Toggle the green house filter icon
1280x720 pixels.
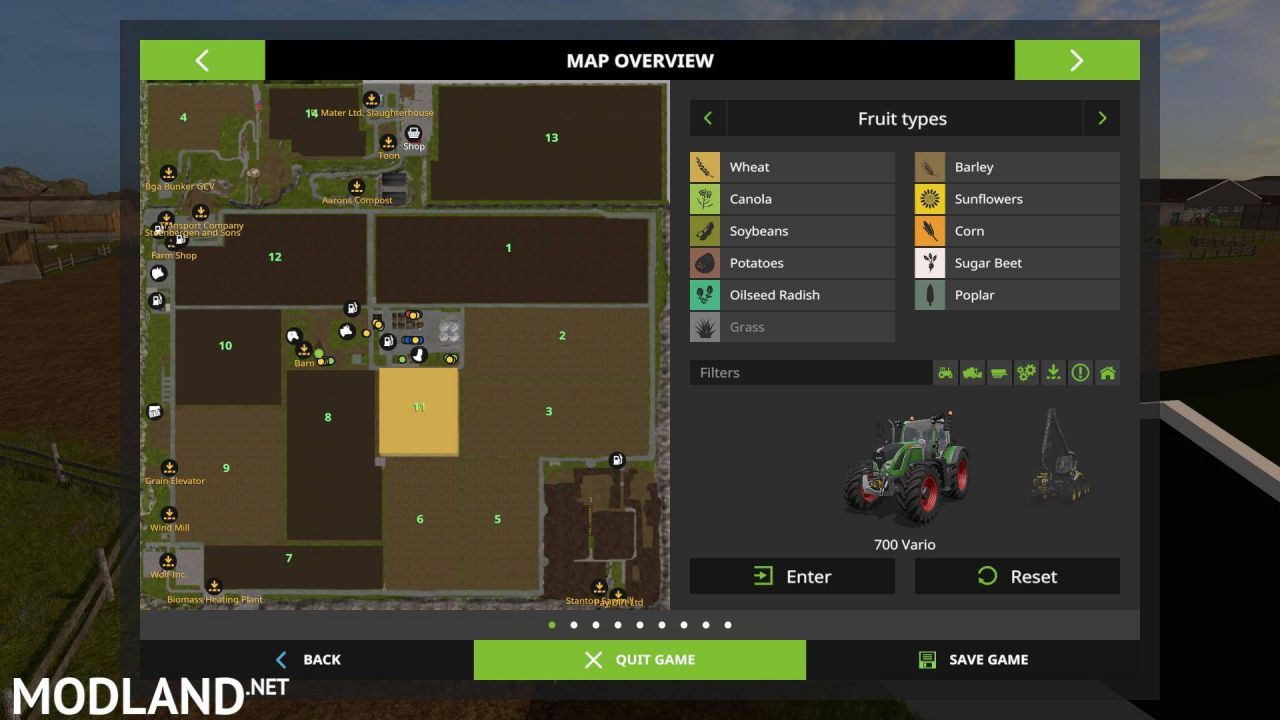click(1107, 373)
